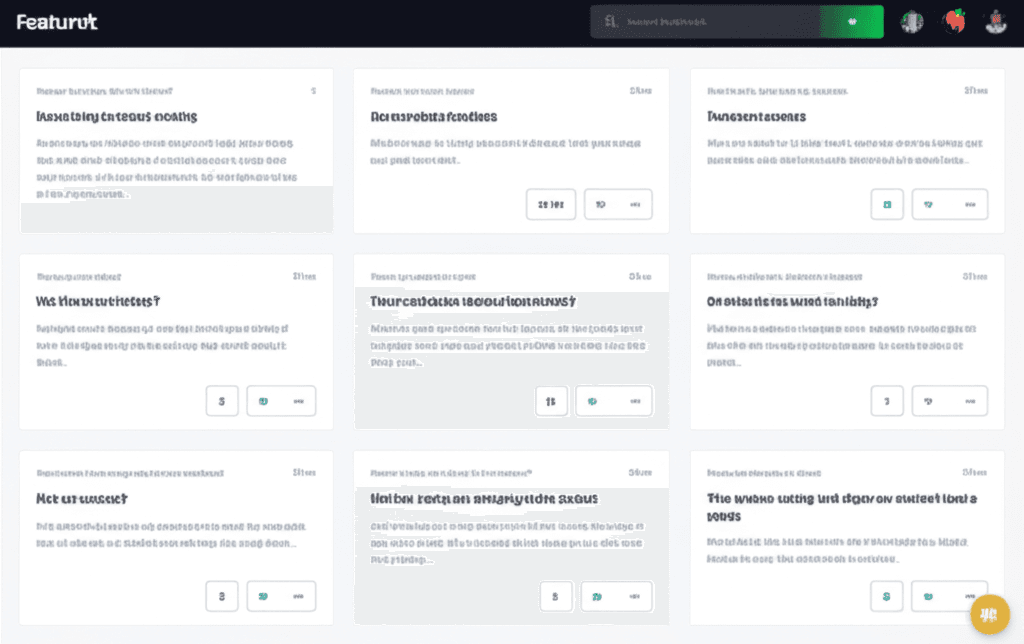Open the three-dot menu in the center card
The image size is (1024, 644).
[x=635, y=401]
